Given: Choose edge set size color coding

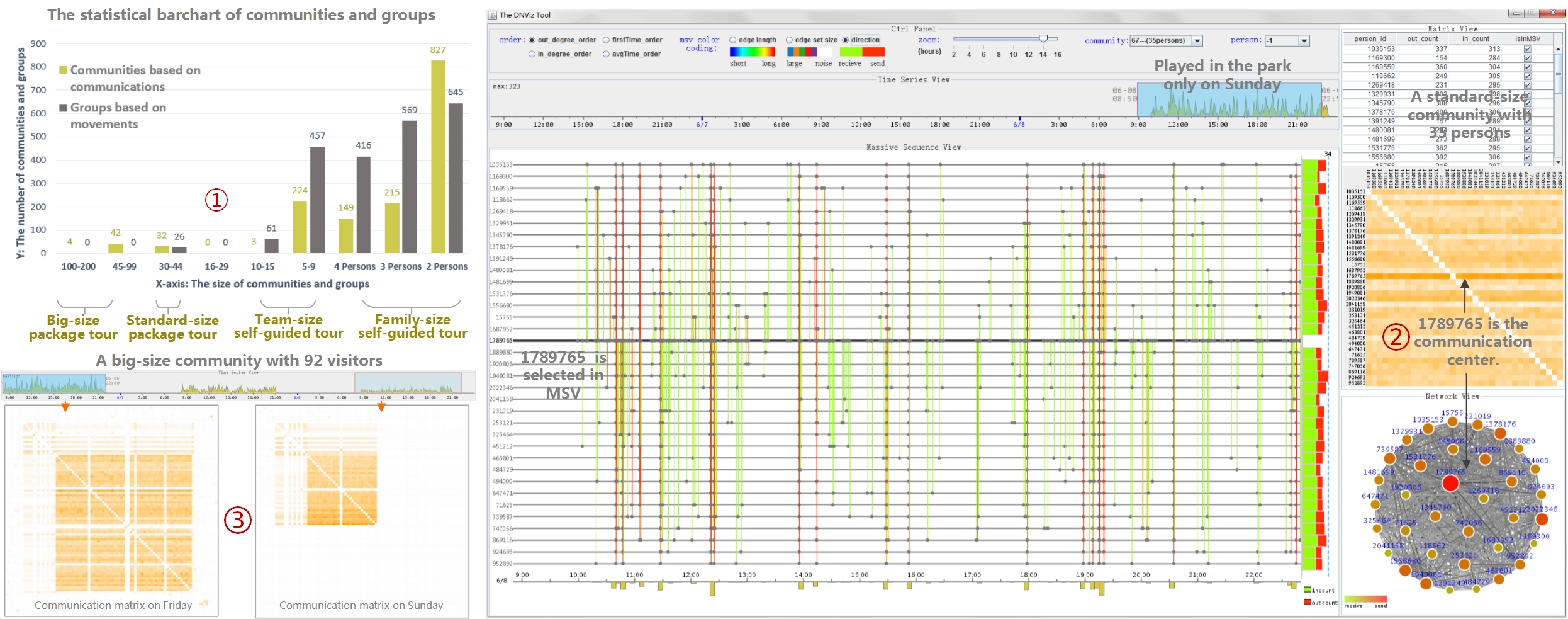Looking at the screenshot, I should pos(789,40).
